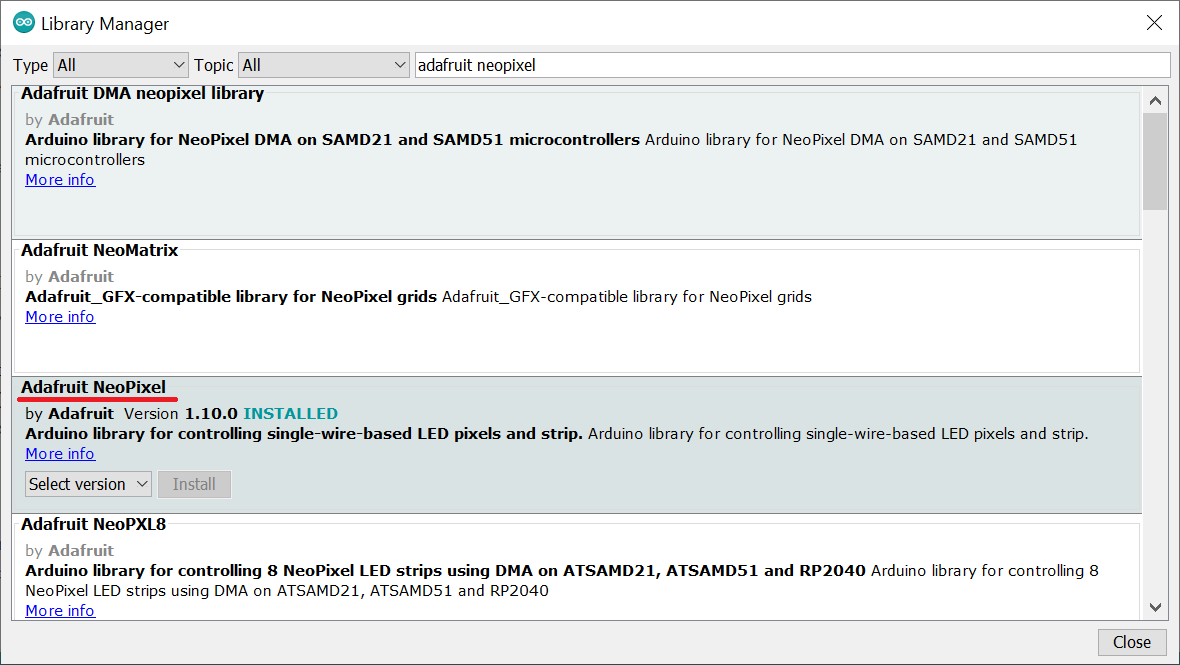Viewport: 1180px width, 665px height.
Task: Click the scrollbar up arrow
Action: click(1155, 101)
